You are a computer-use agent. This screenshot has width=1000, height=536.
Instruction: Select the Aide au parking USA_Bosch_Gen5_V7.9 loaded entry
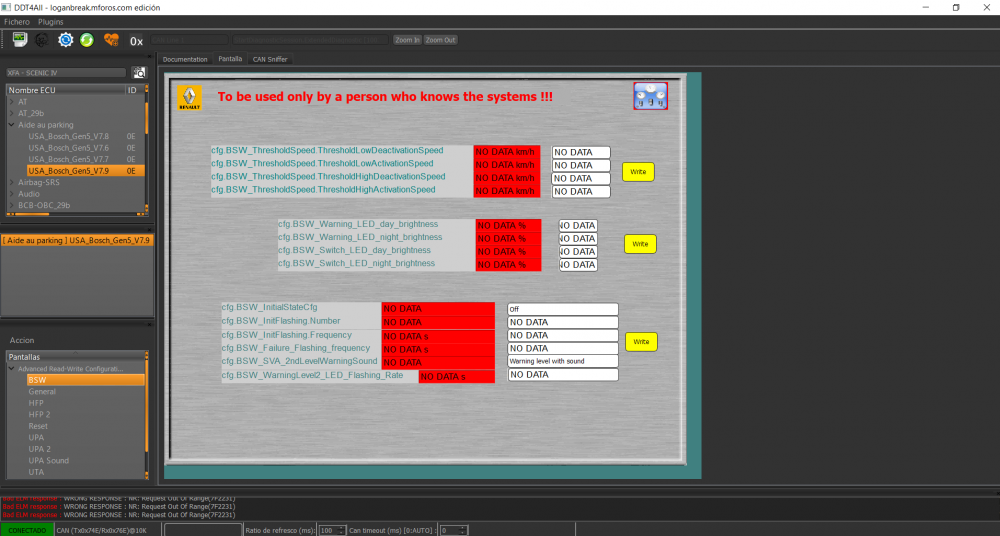[77, 241]
